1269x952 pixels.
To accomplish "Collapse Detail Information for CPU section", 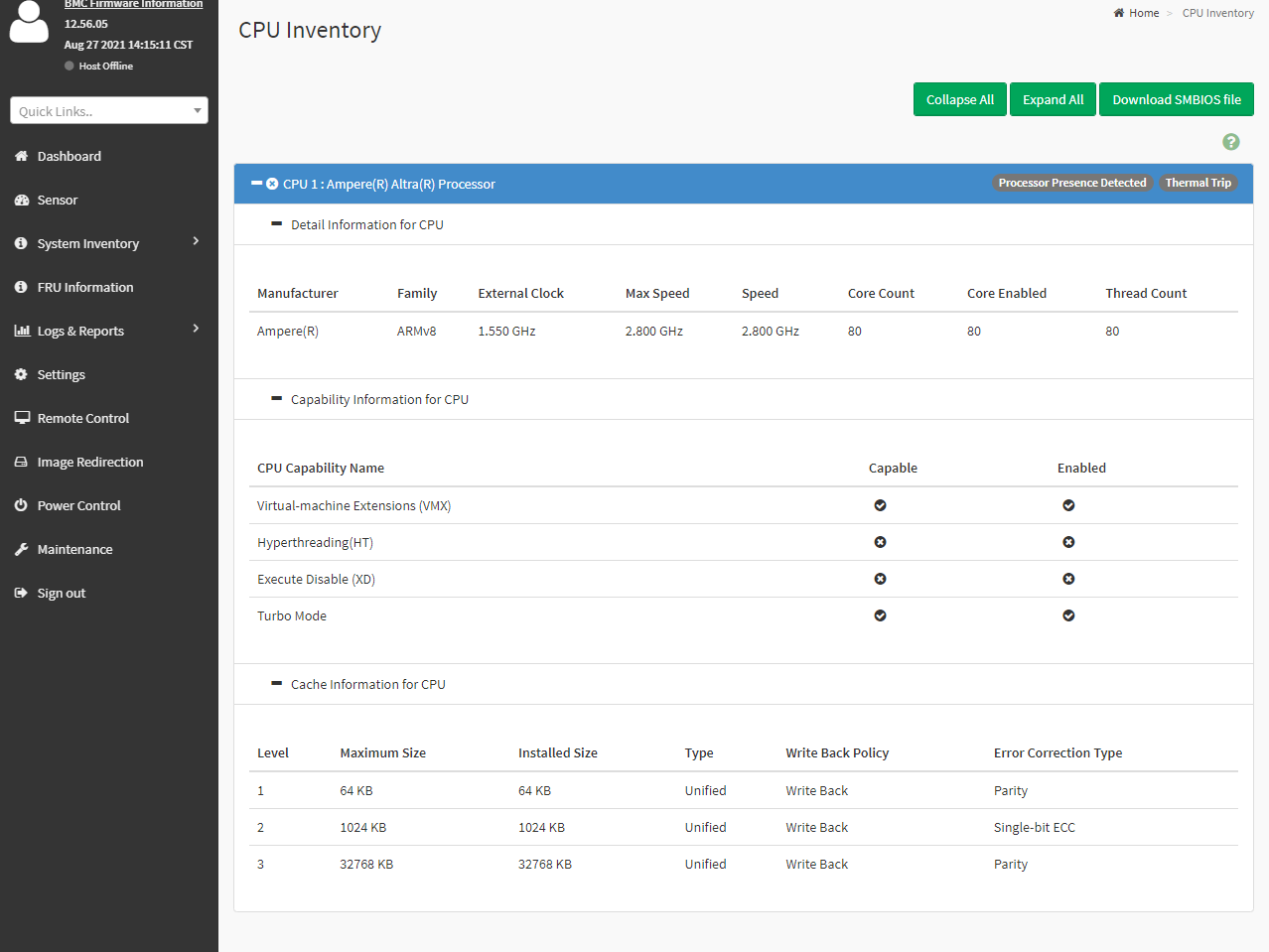I will [x=277, y=224].
